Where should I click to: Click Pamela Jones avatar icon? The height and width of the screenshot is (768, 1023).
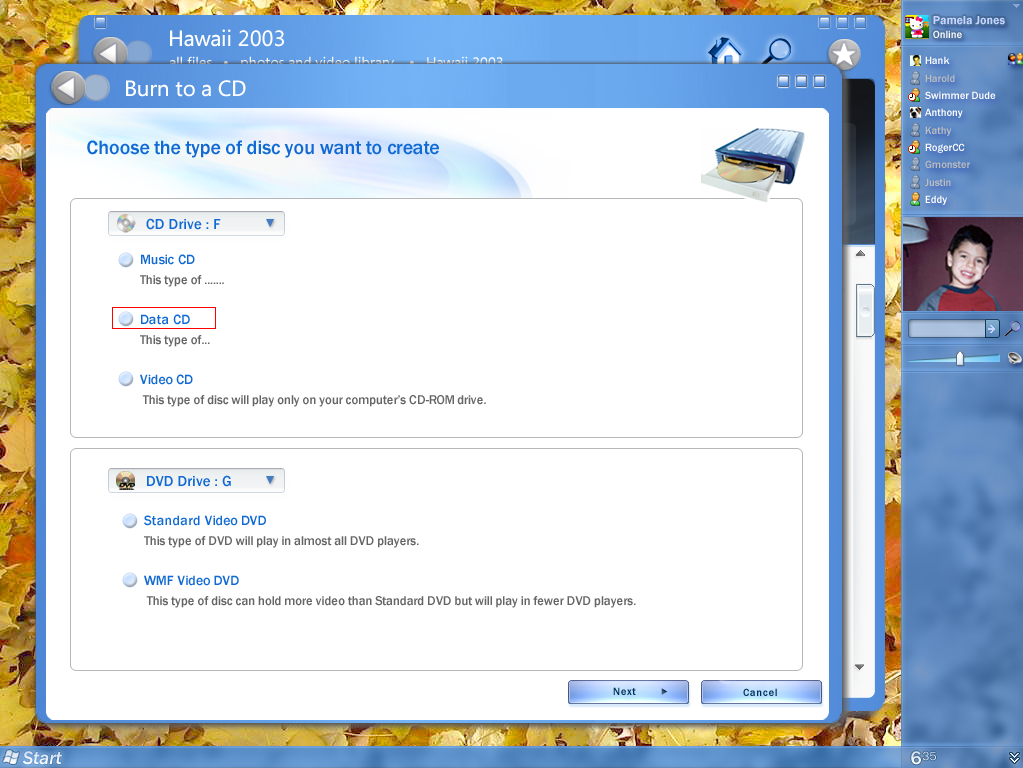(917, 27)
